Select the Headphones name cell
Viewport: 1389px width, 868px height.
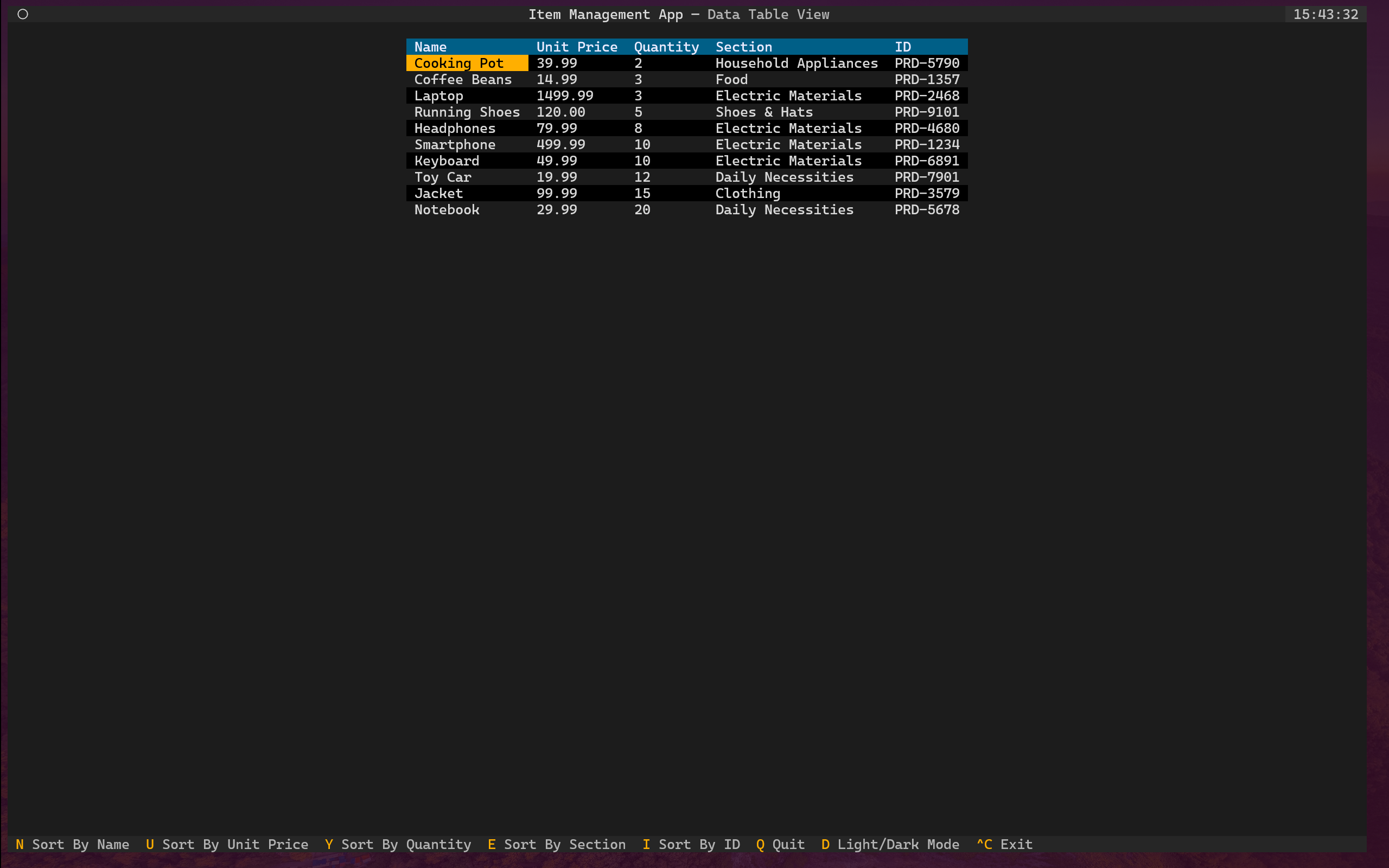pos(467,128)
